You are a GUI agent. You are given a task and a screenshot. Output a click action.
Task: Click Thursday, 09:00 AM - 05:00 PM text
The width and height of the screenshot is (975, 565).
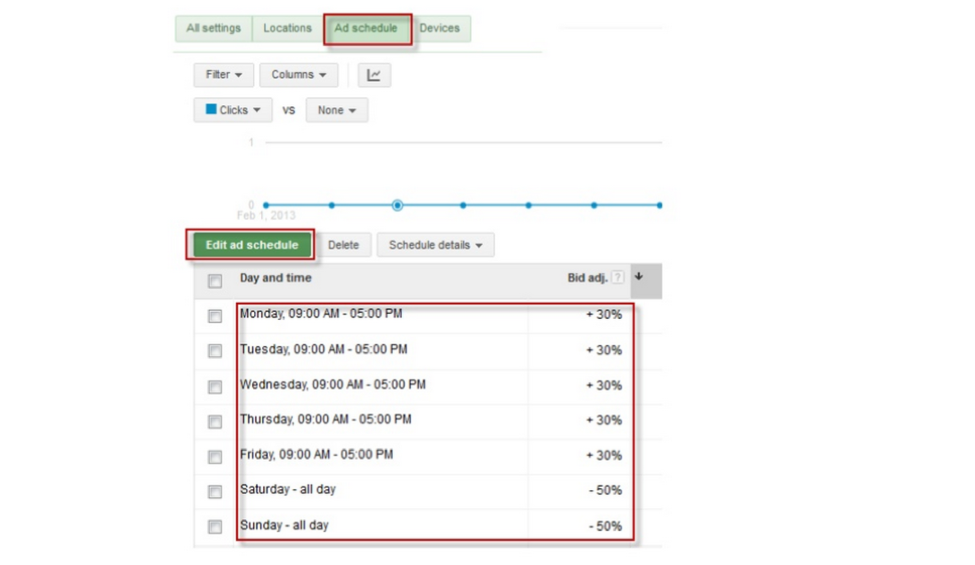326,420
